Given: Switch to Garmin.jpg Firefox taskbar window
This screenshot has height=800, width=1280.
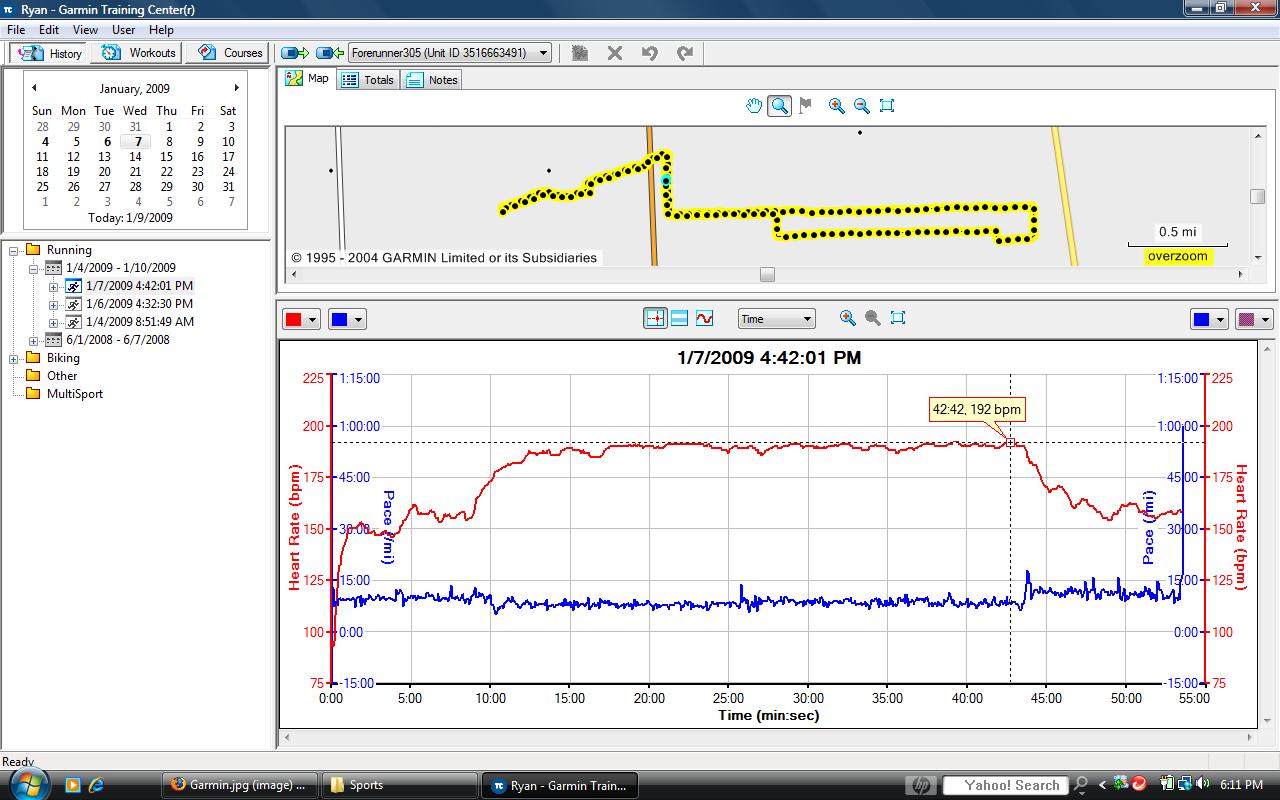Looking at the screenshot, I should click(240, 785).
